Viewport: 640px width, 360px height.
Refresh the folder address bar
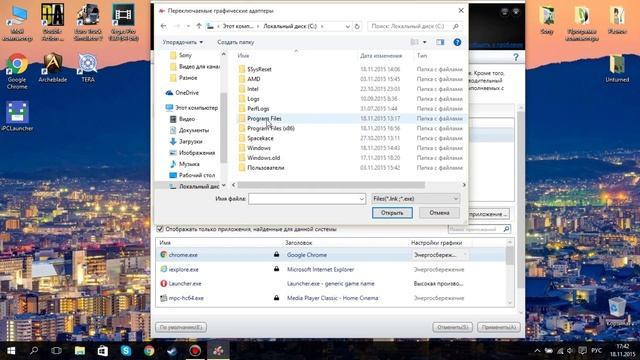[357, 26]
